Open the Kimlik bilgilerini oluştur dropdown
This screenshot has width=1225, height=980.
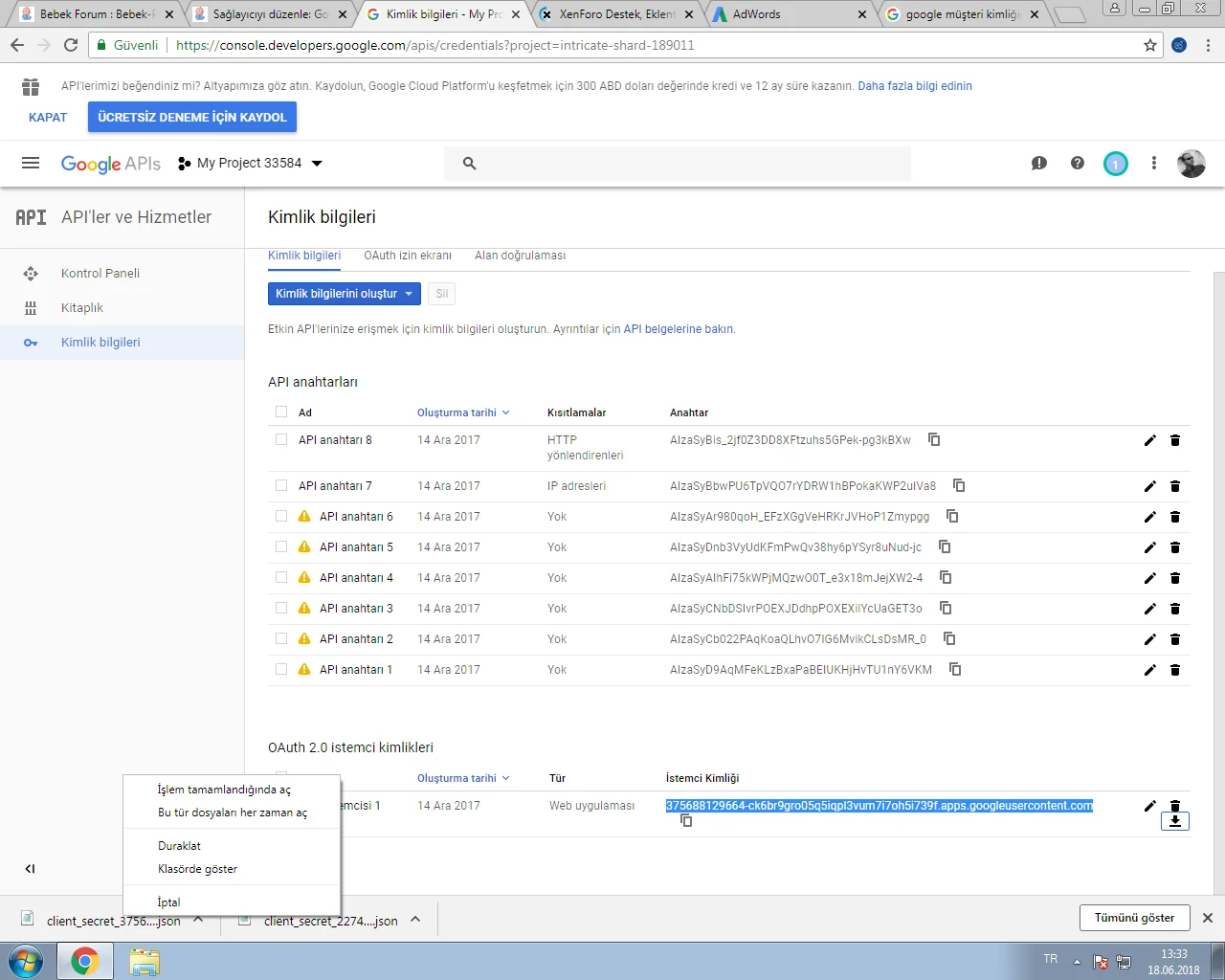pyautogui.click(x=344, y=293)
